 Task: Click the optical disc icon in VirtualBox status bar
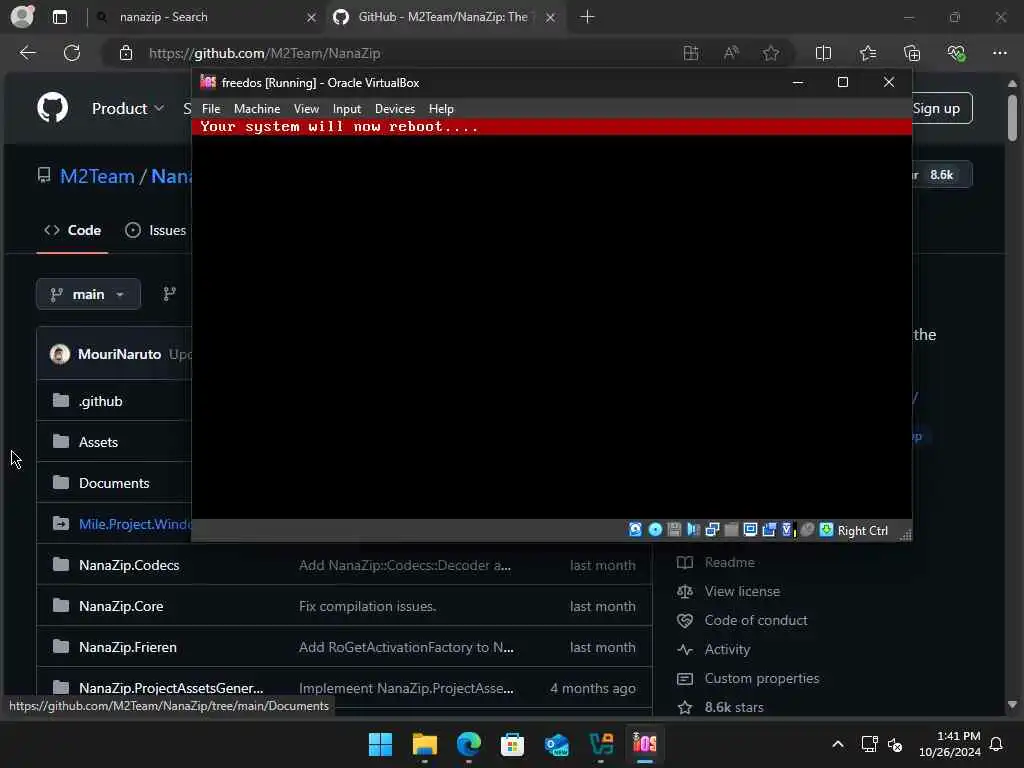coord(655,530)
